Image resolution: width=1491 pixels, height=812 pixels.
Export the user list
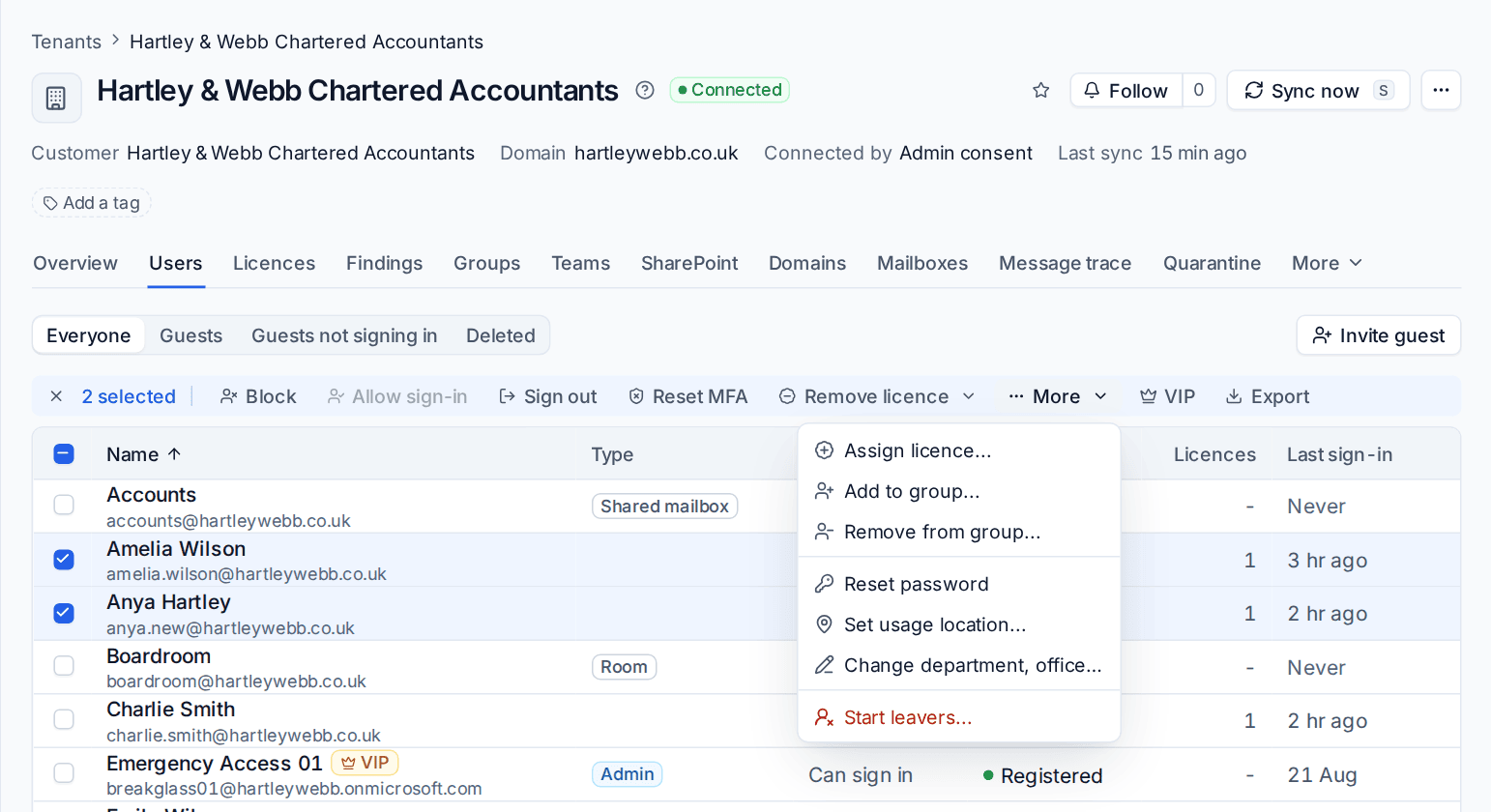(1267, 396)
